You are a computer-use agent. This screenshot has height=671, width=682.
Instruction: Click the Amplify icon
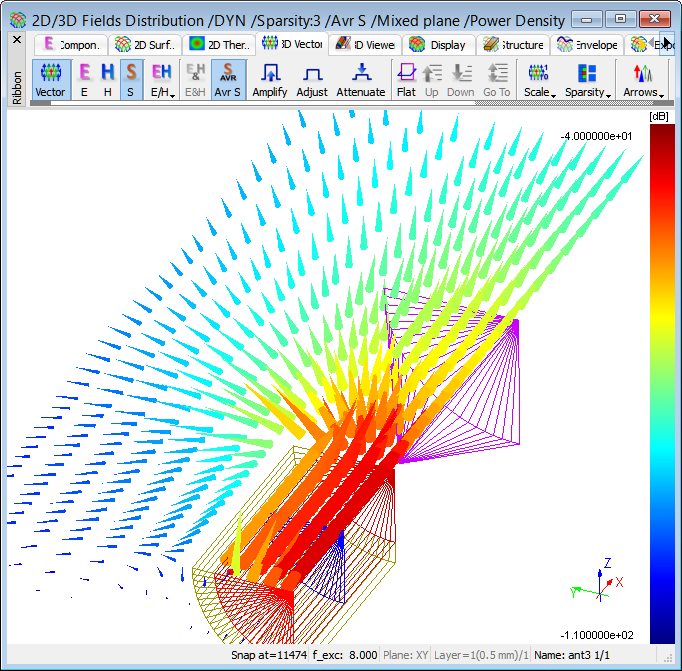pos(269,79)
